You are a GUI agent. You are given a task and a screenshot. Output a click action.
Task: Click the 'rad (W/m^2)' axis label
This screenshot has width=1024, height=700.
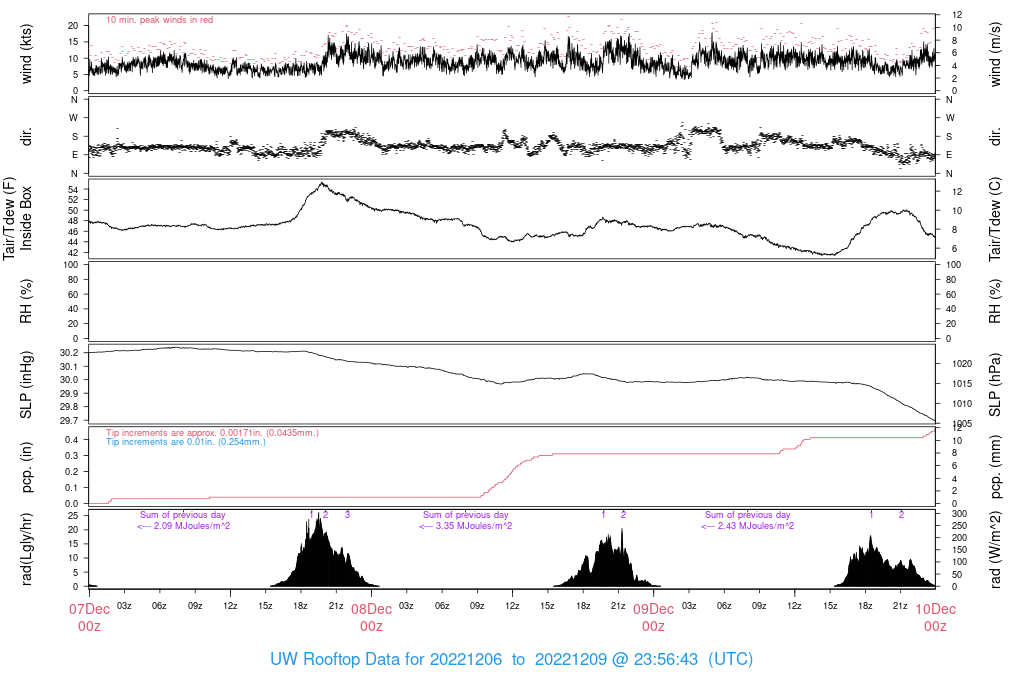(x=995, y=549)
